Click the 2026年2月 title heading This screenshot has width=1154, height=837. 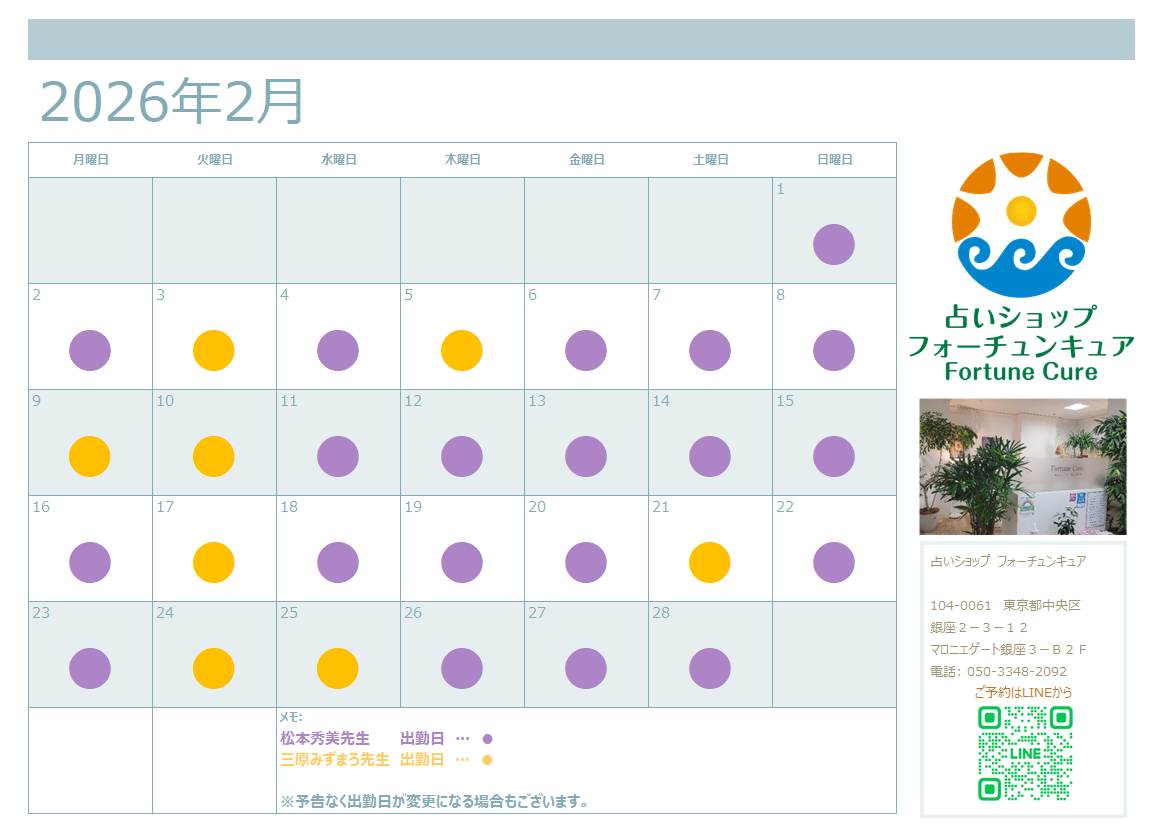172,101
